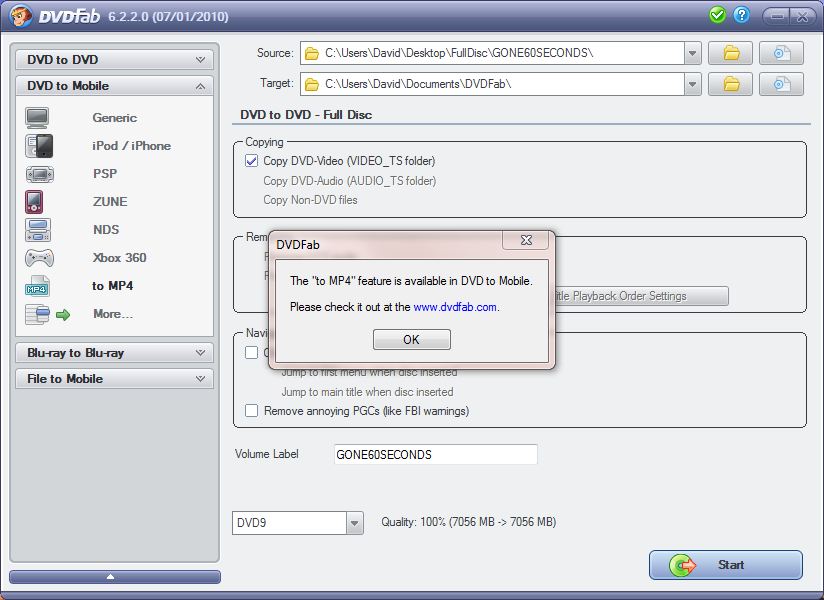This screenshot has width=824, height=600.
Task: Open the DVD9 output size dropdown
Action: pos(355,523)
